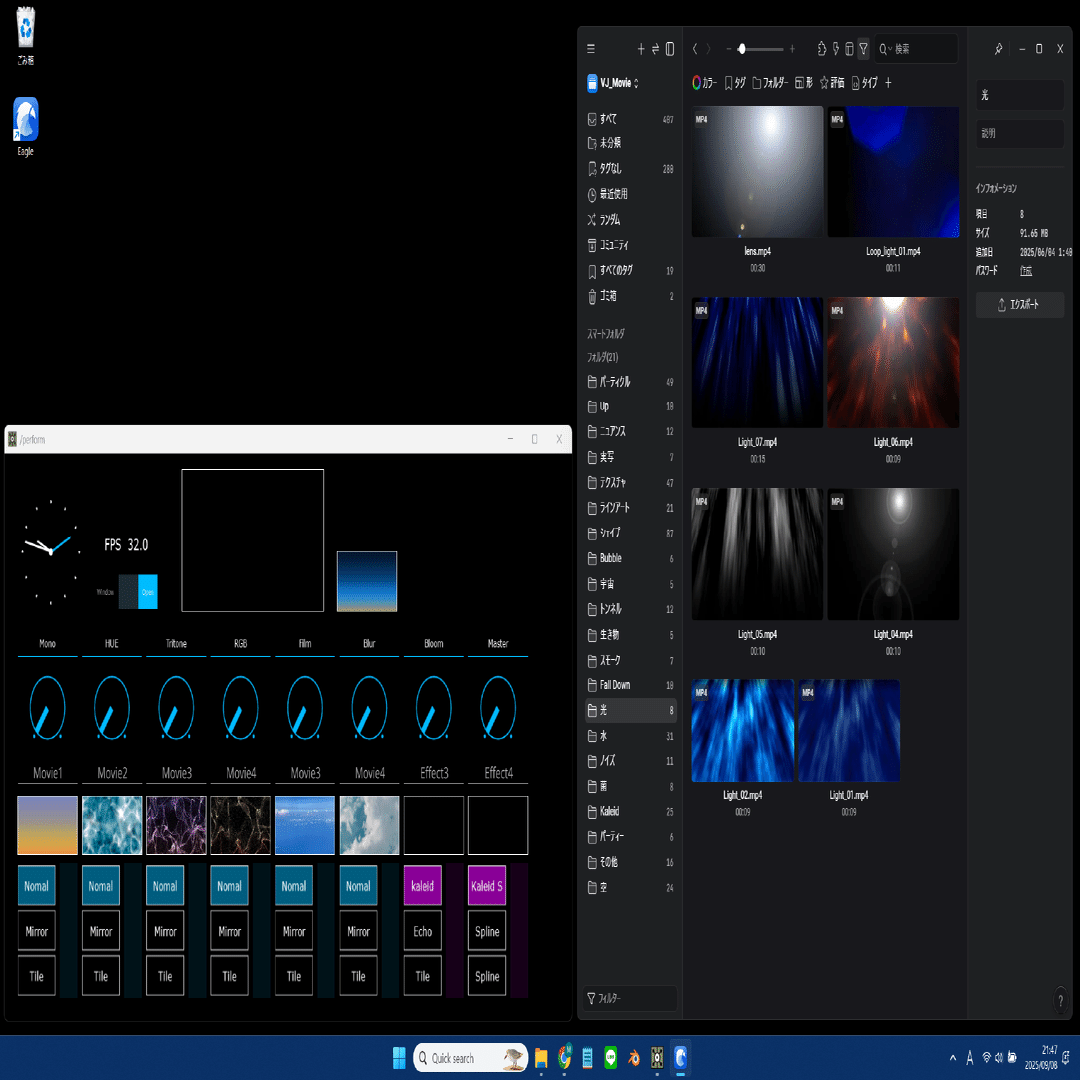The width and height of the screenshot is (1080, 1080).
Task: Click the shape filter (形) icon
Action: tap(803, 83)
